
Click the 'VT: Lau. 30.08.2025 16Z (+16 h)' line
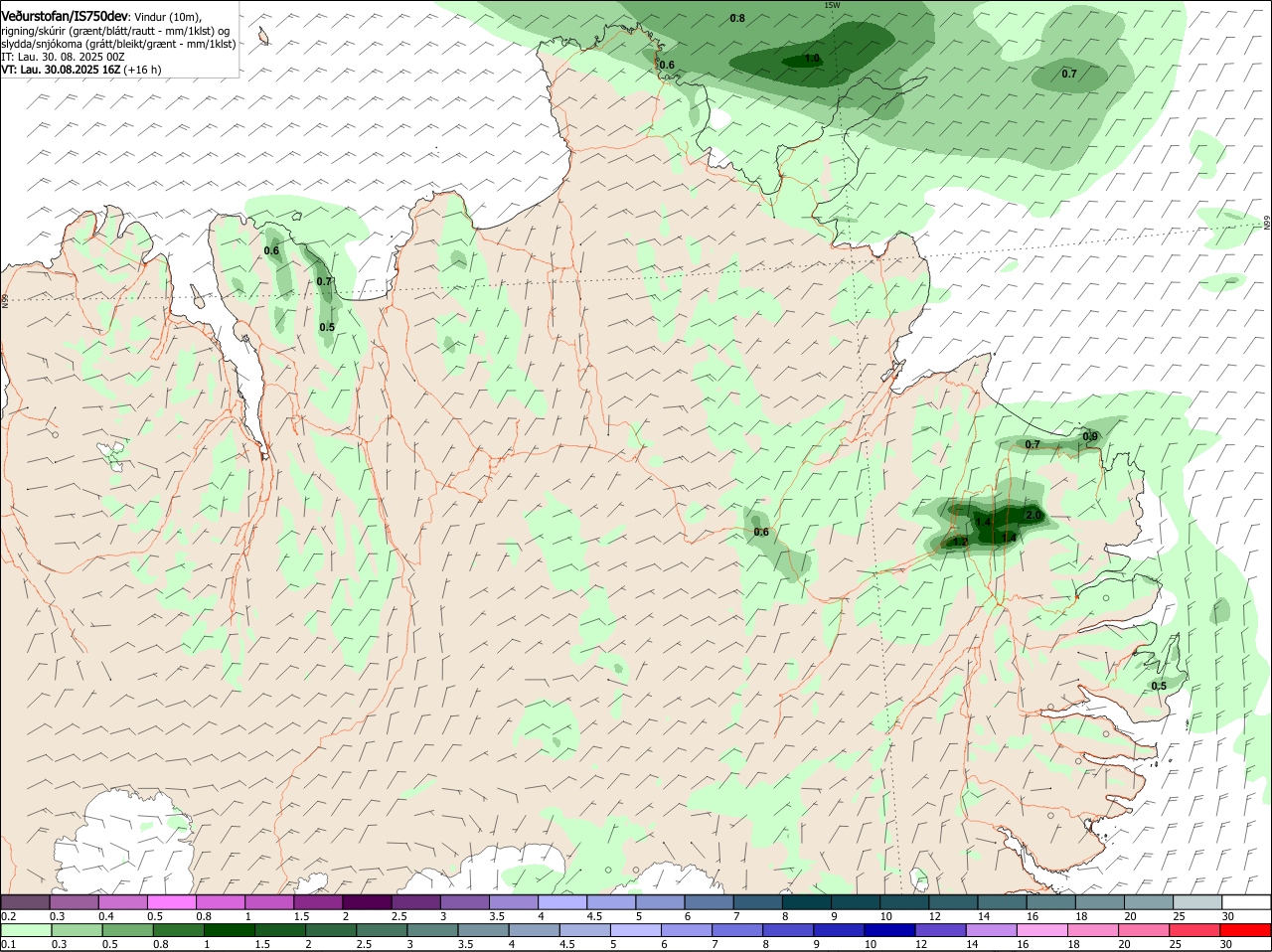click(x=81, y=70)
